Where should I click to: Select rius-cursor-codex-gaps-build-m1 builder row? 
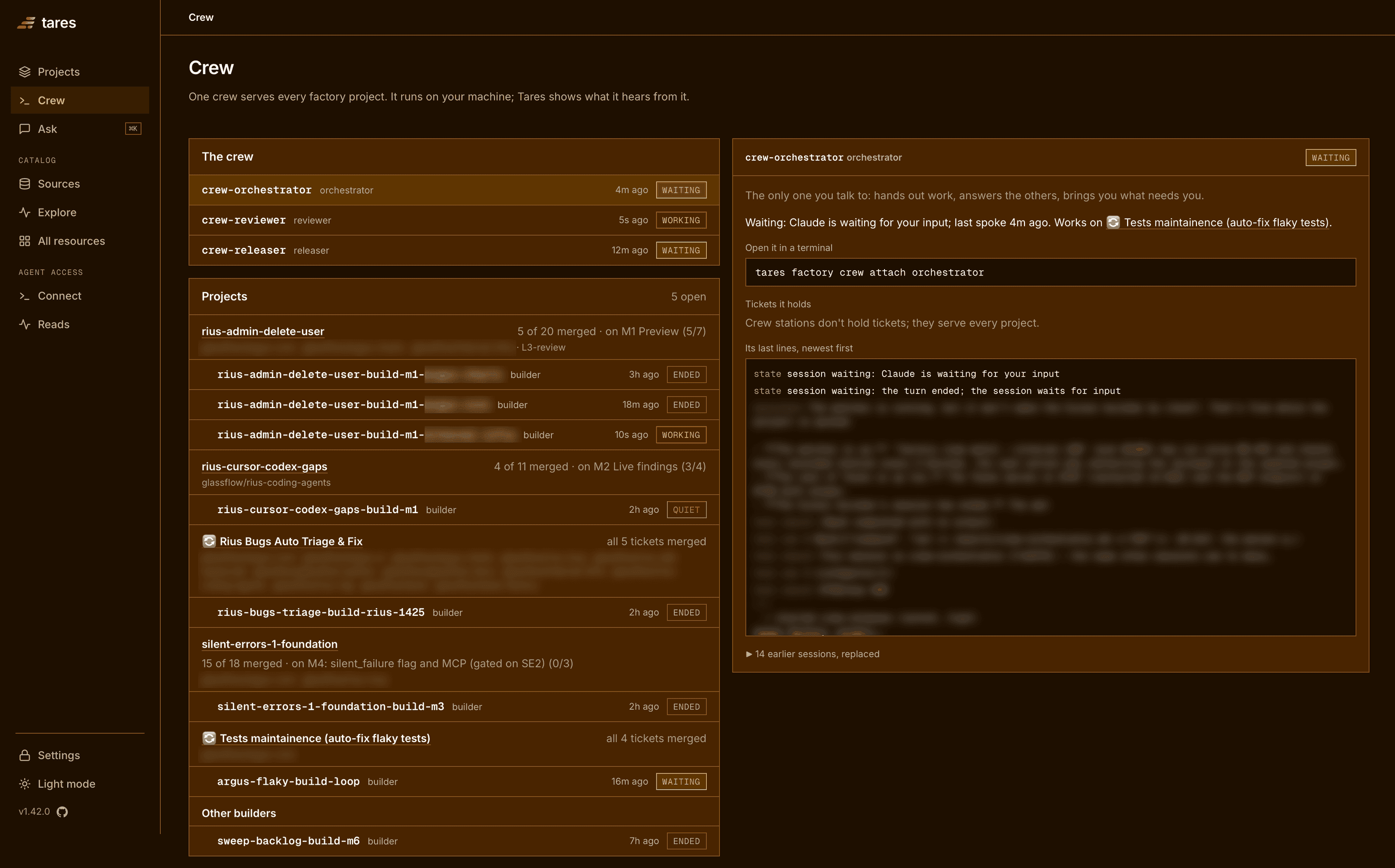(x=454, y=510)
